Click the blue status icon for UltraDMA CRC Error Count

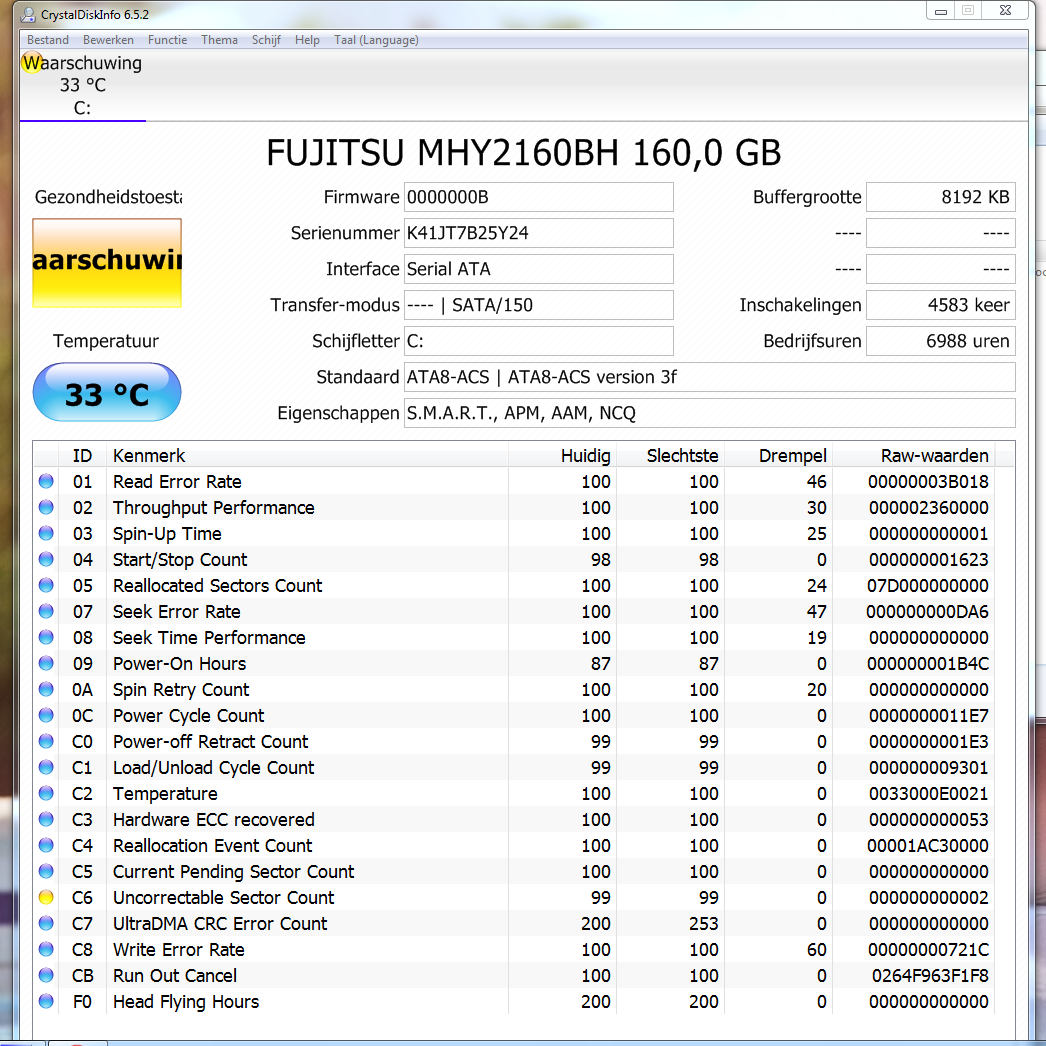(46, 923)
